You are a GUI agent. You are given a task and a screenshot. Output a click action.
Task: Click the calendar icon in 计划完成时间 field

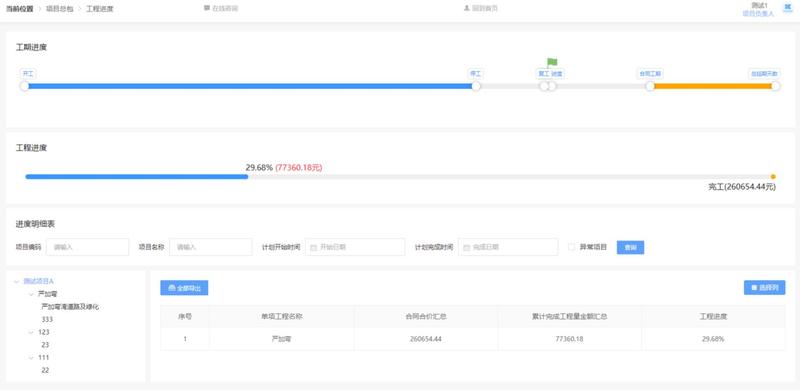click(x=466, y=247)
